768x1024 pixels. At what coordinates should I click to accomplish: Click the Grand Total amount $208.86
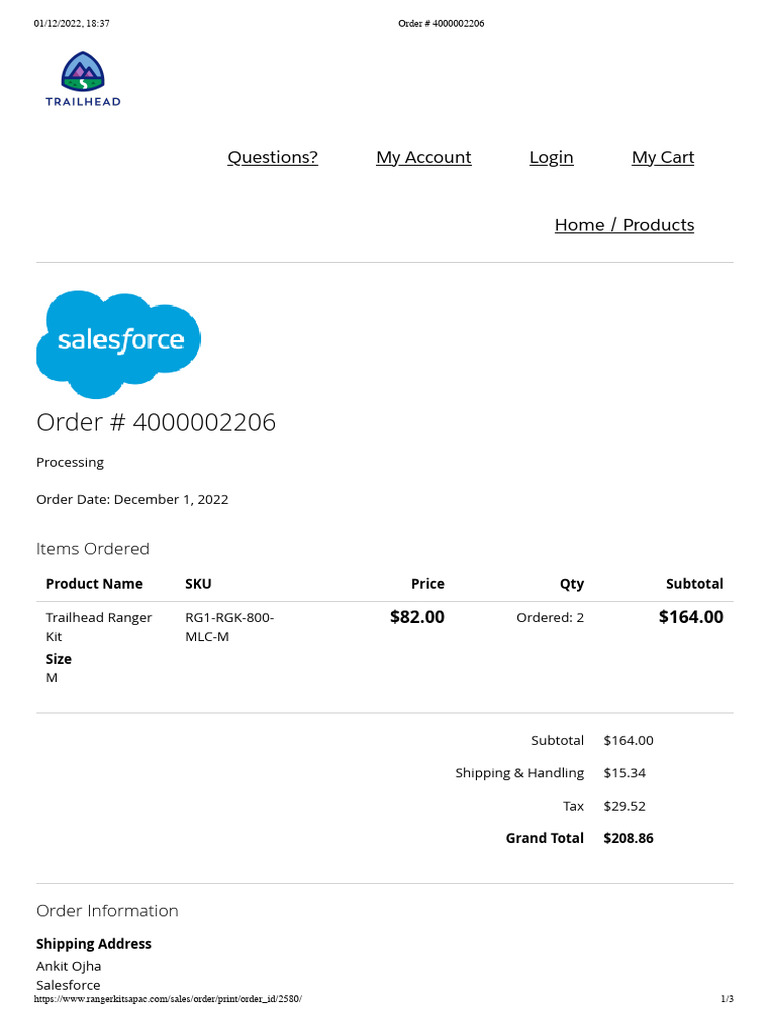628,838
